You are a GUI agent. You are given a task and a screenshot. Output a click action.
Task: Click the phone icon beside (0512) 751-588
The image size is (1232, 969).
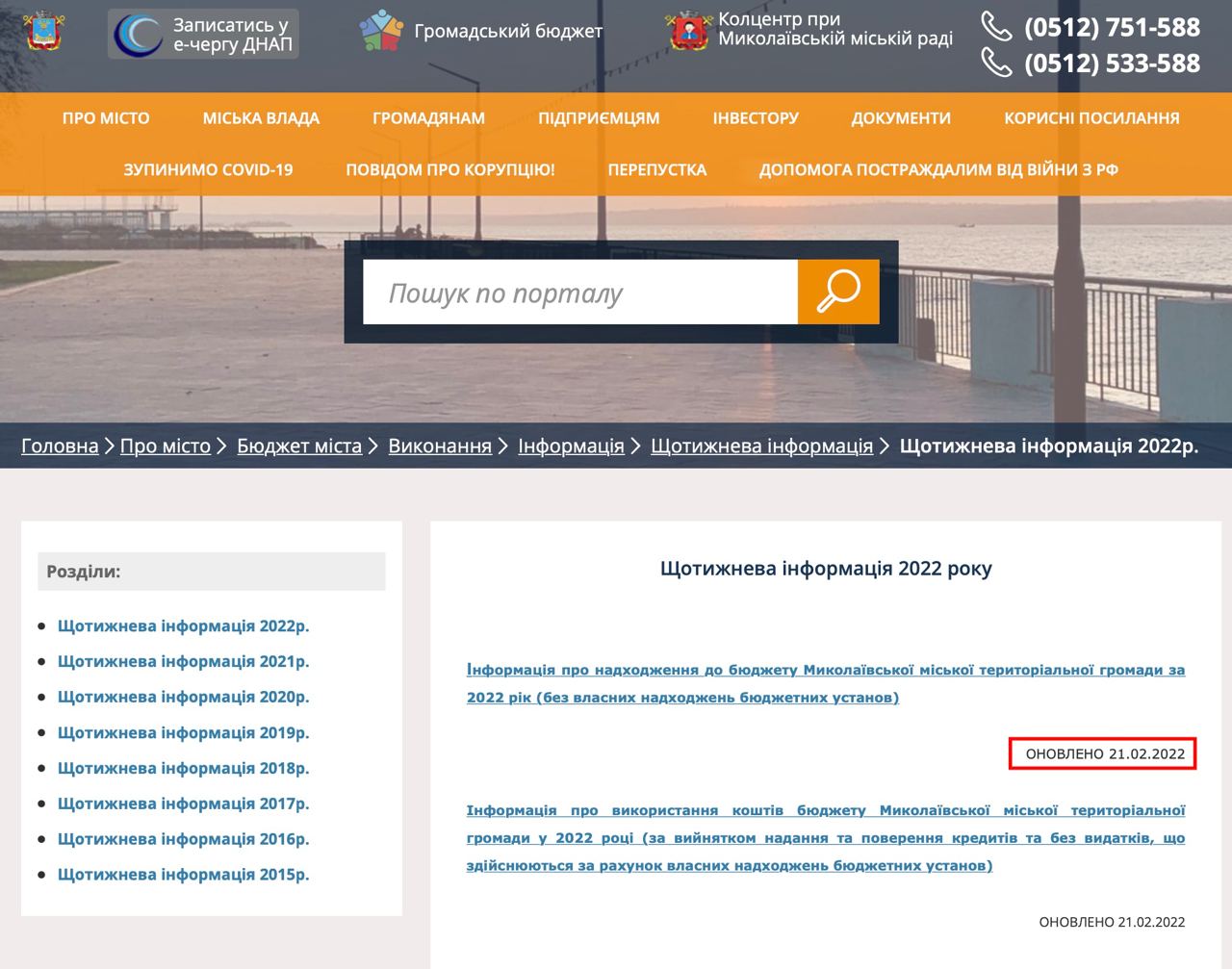[996, 27]
